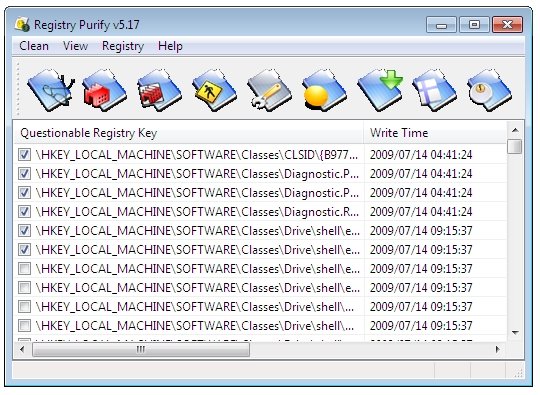The height and width of the screenshot is (395, 540).
Task: Minimize the Registry Purify window
Action: 441,25
